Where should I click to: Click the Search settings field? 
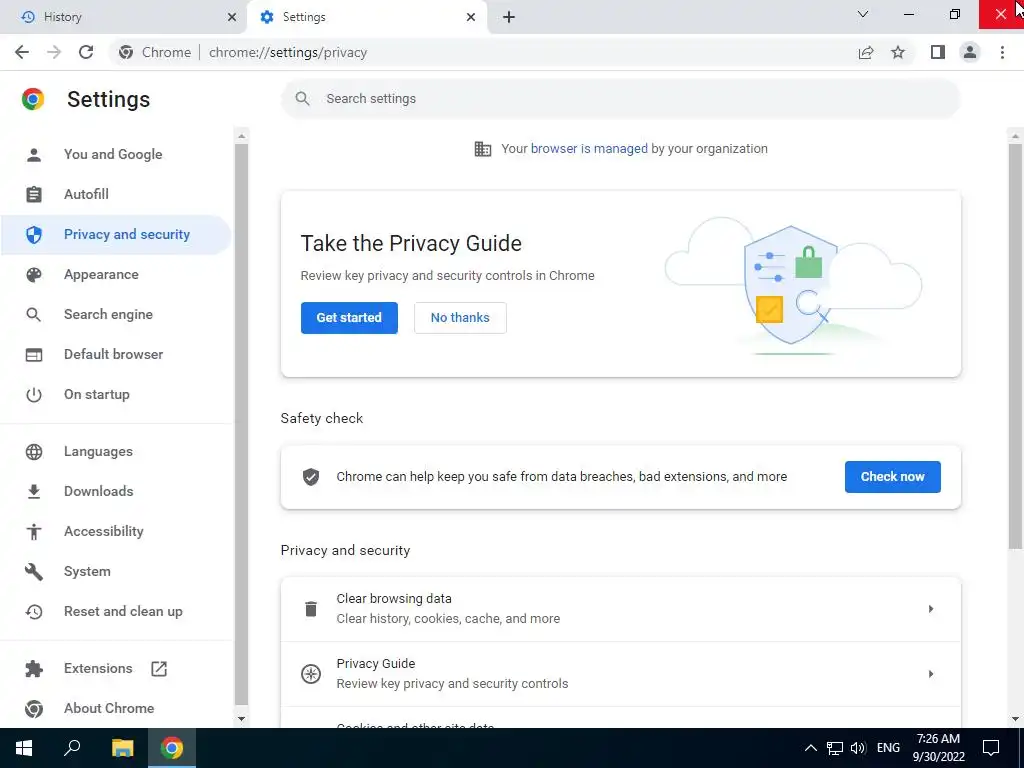click(x=620, y=99)
